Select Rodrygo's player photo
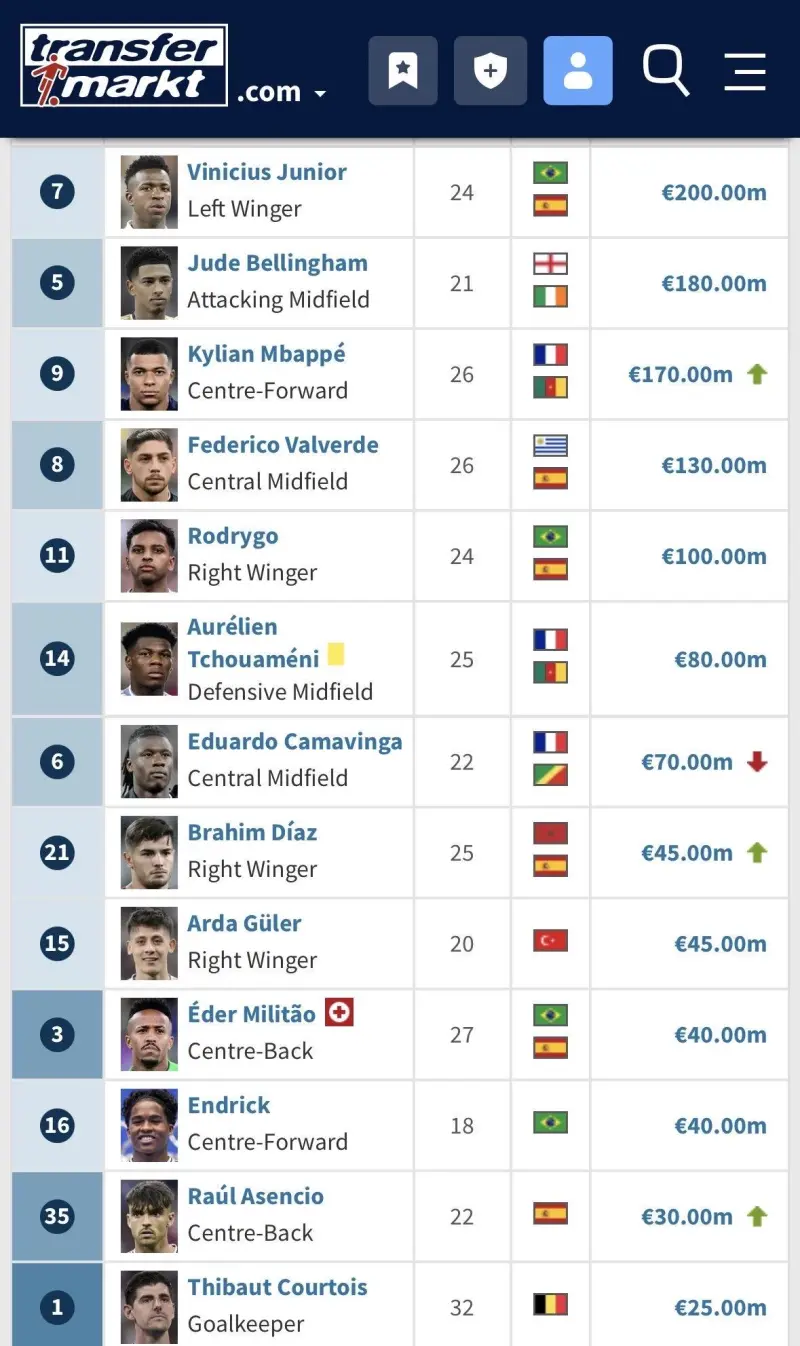The image size is (800, 1346). coord(149,556)
